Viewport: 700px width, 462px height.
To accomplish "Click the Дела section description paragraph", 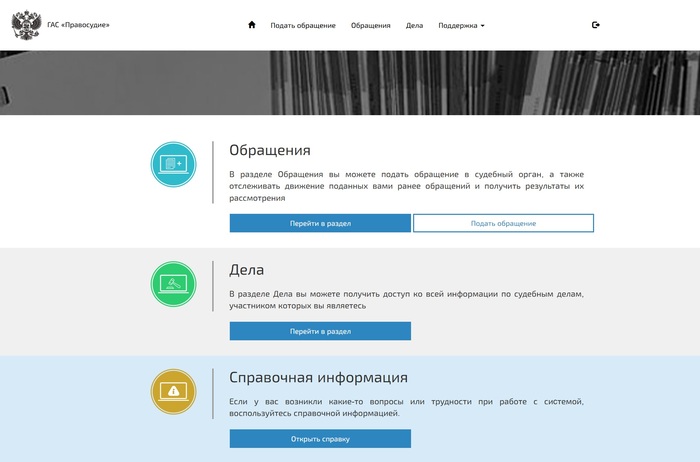I will pyautogui.click(x=406, y=299).
